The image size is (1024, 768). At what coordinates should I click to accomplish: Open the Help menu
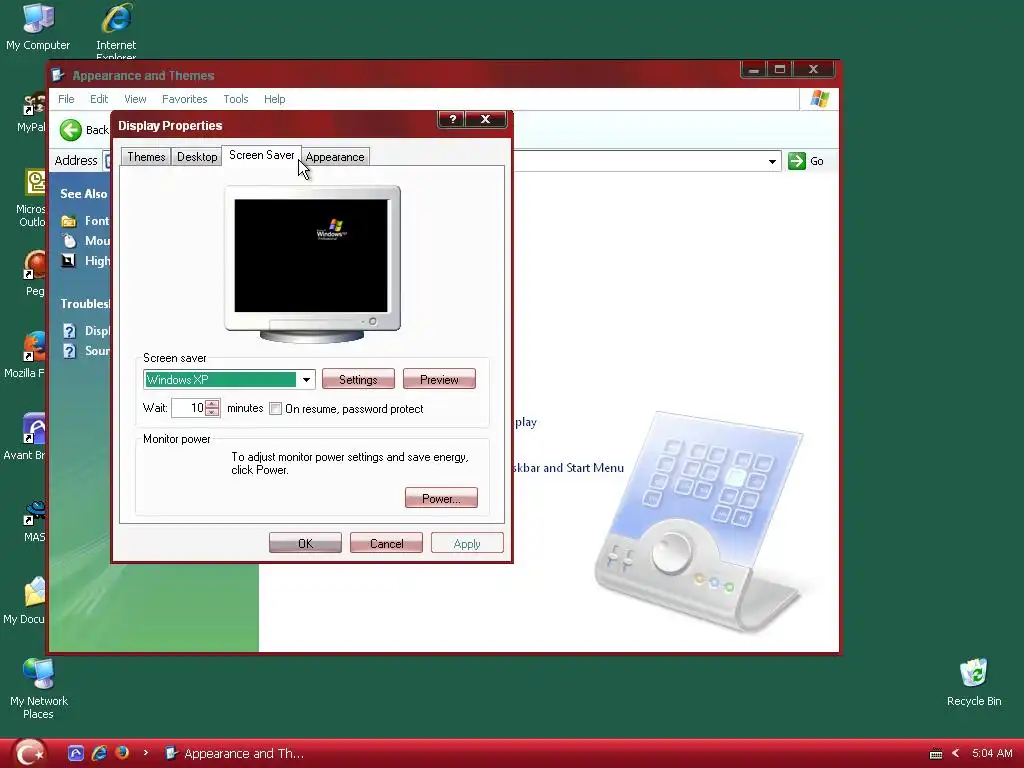274,99
